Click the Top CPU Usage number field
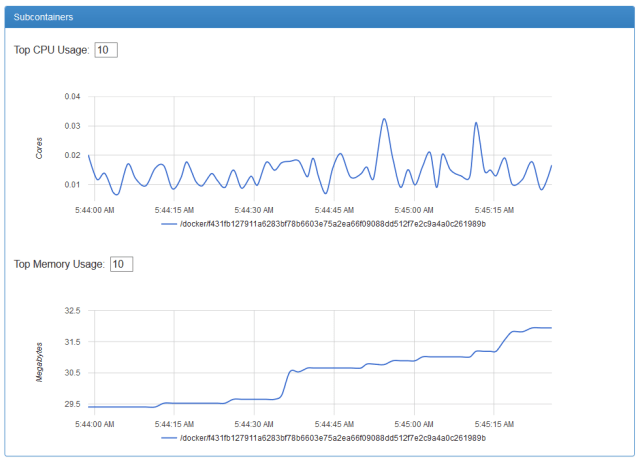Viewport: 640px width, 461px height. point(106,50)
